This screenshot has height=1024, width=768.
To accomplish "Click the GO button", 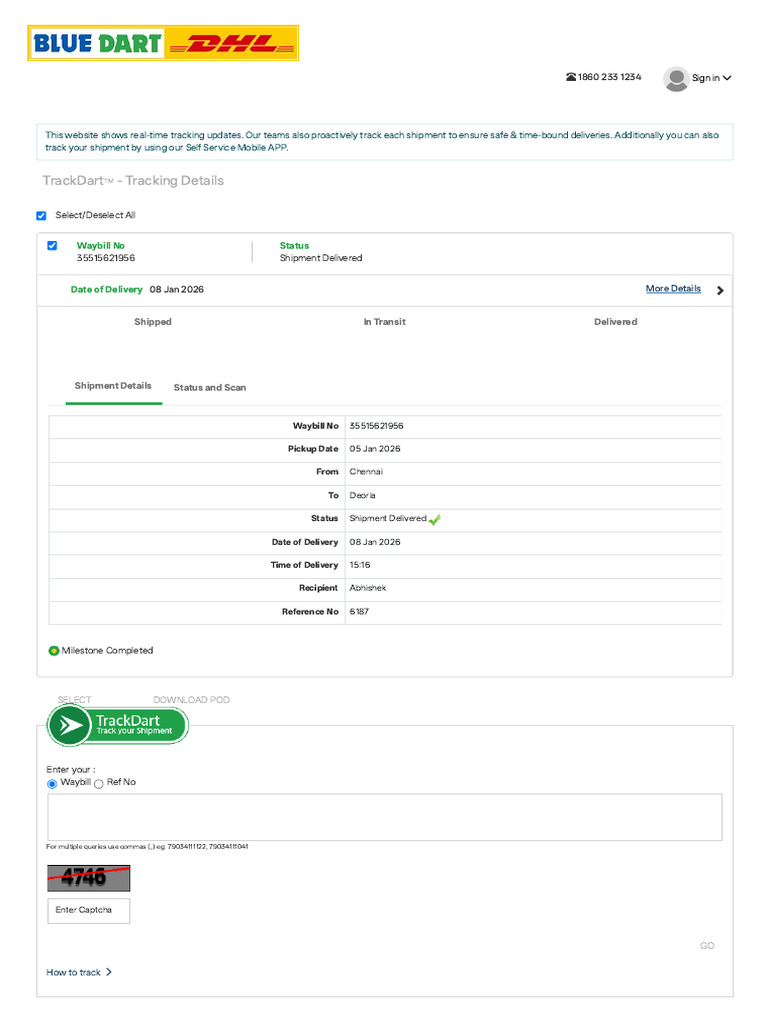I will (x=707, y=945).
